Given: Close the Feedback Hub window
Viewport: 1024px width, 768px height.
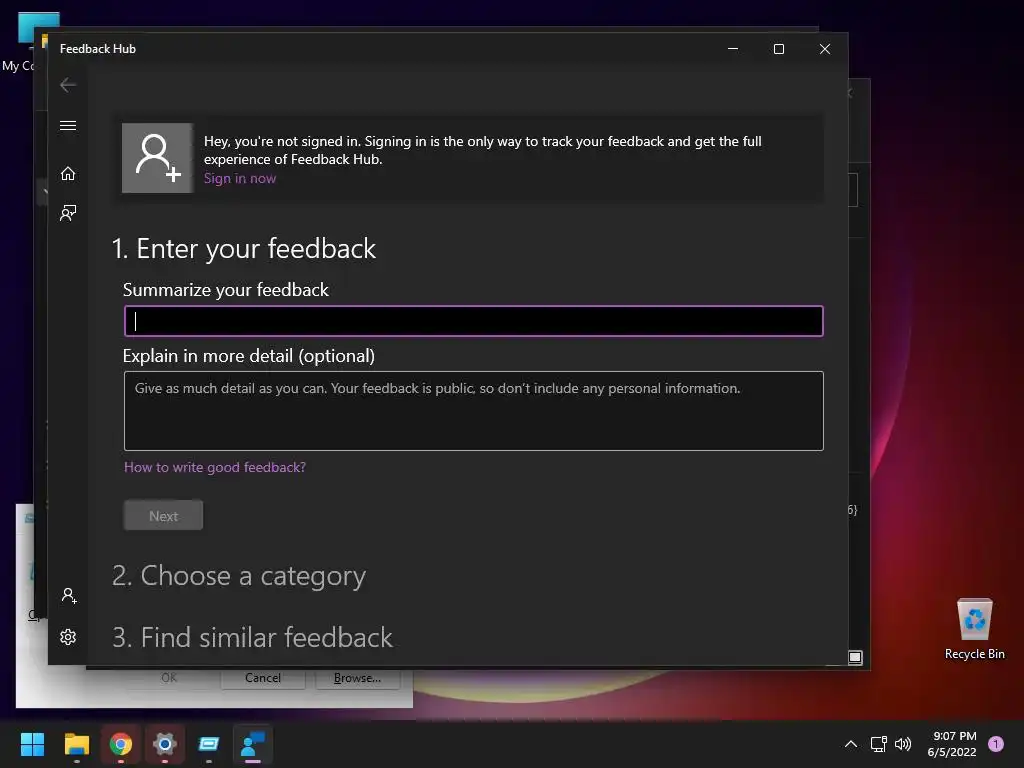Looking at the screenshot, I should click(825, 49).
